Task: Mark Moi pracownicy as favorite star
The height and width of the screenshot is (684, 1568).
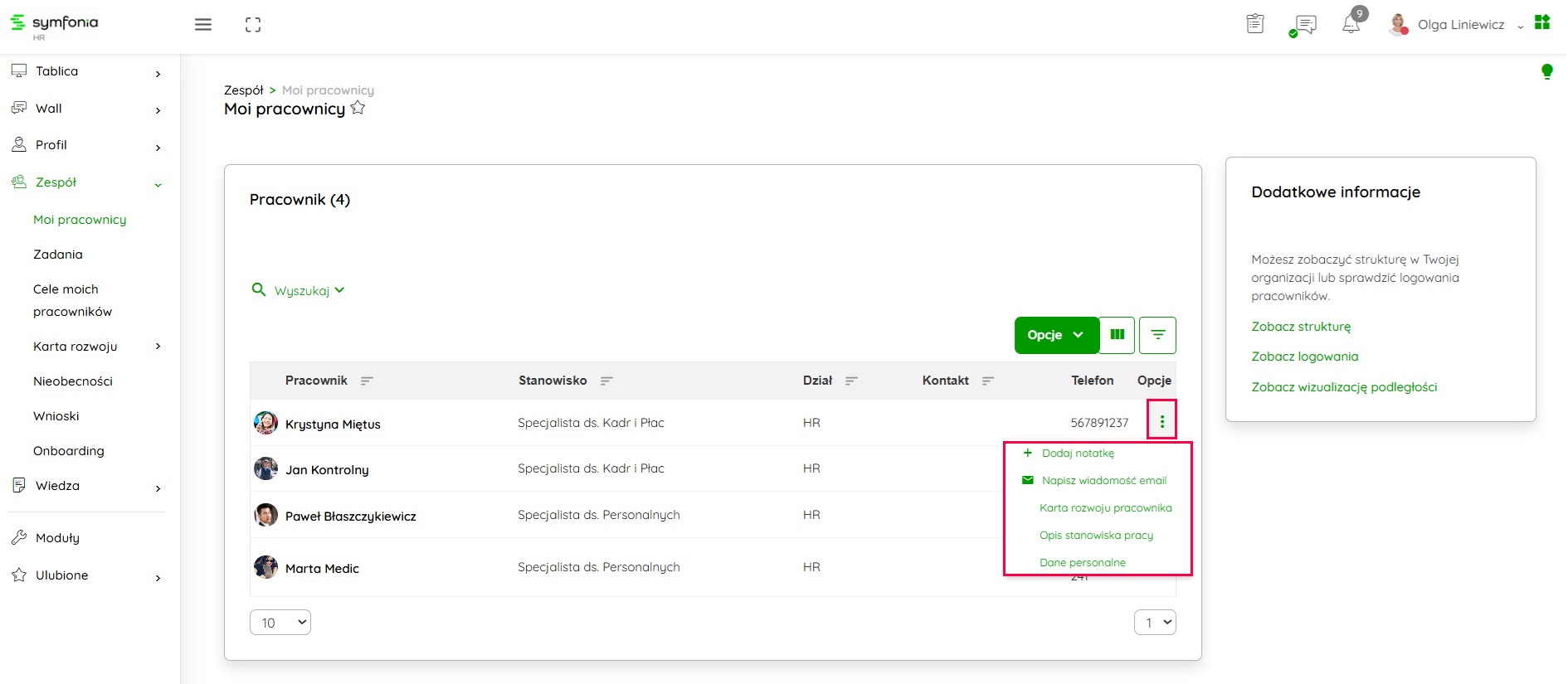Action: 358,108
